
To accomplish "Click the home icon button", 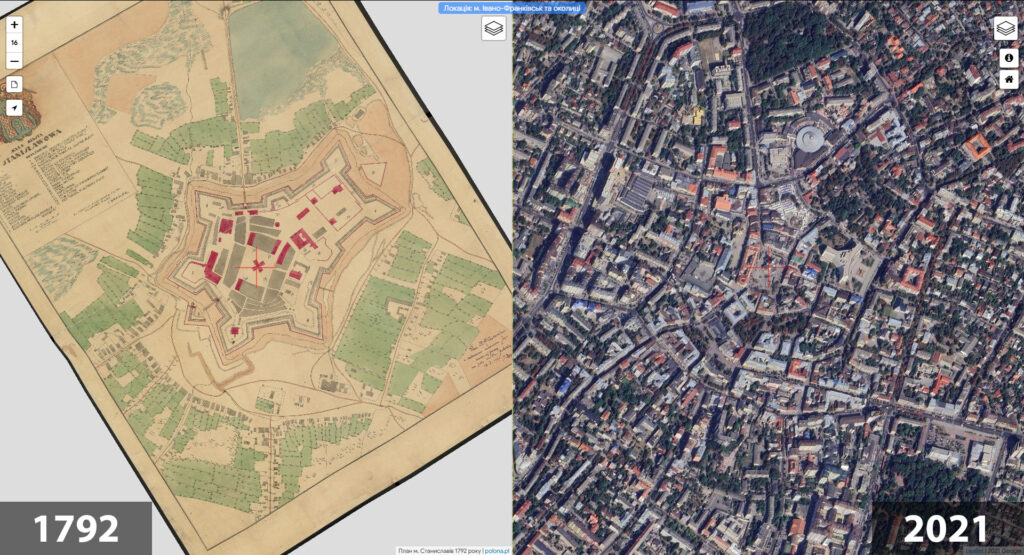I will pyautogui.click(x=1009, y=78).
